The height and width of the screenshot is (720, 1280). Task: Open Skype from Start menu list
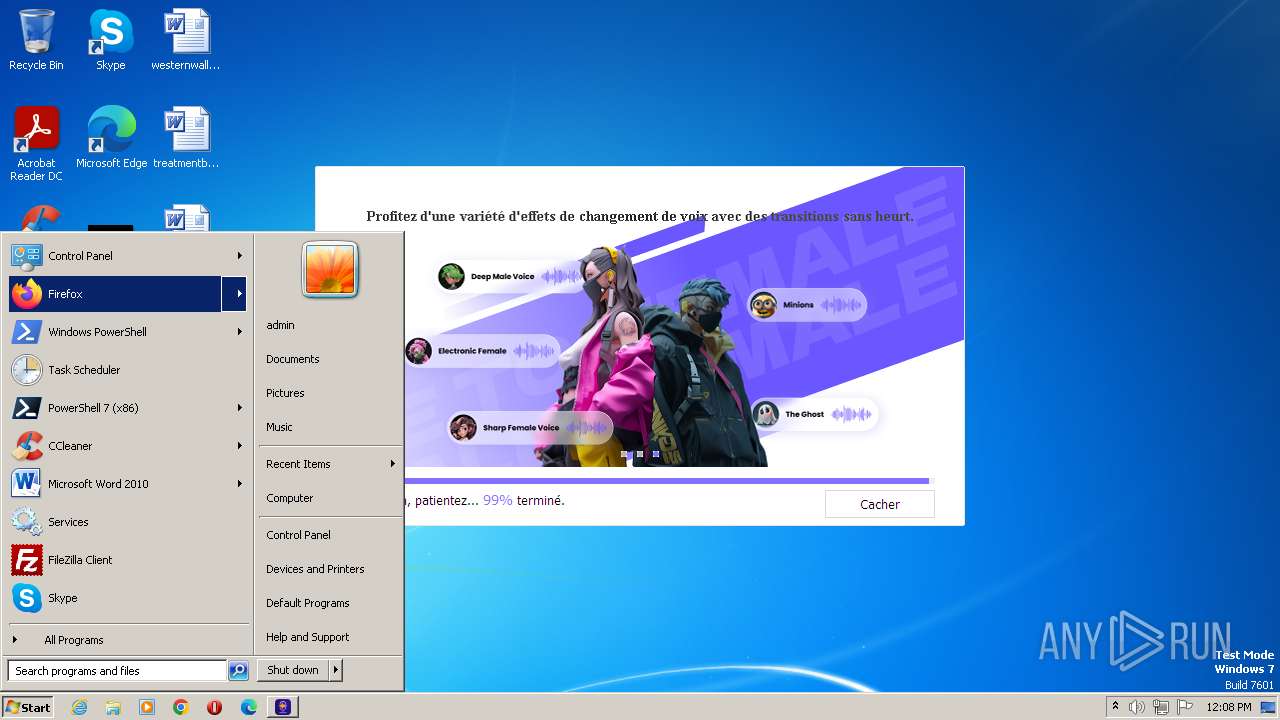(x=127, y=598)
